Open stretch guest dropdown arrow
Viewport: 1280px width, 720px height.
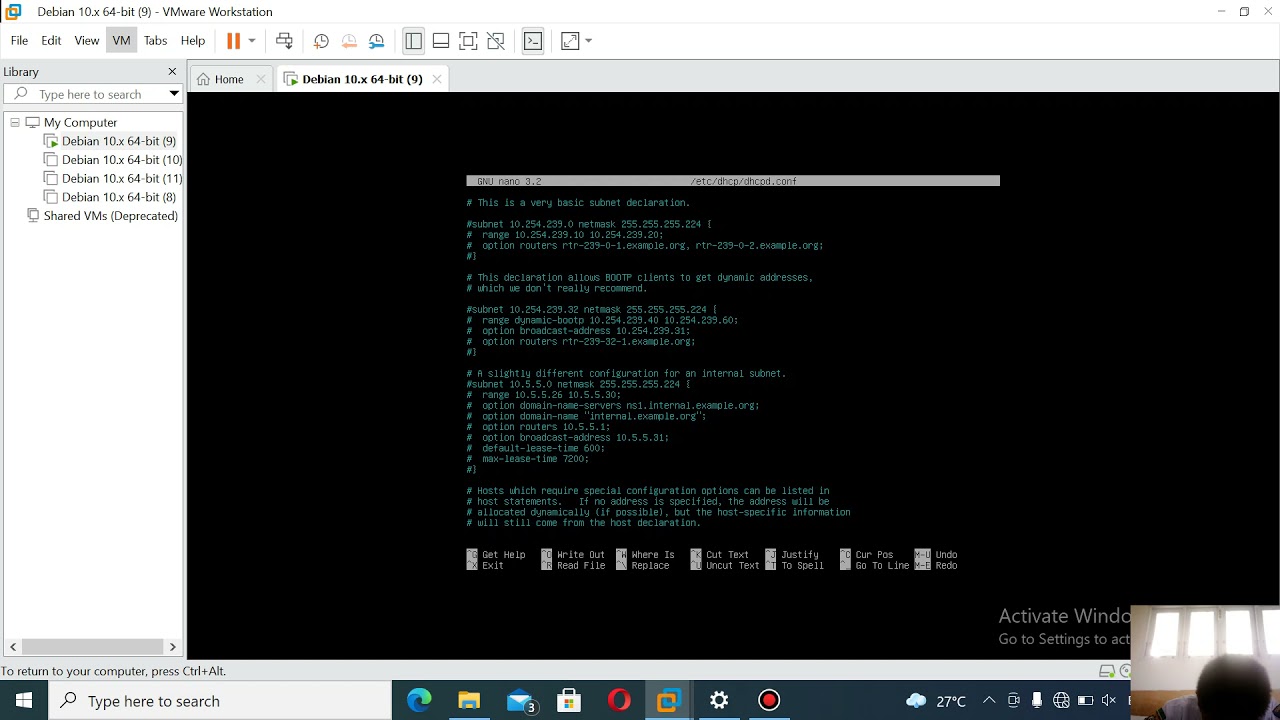[x=588, y=41]
